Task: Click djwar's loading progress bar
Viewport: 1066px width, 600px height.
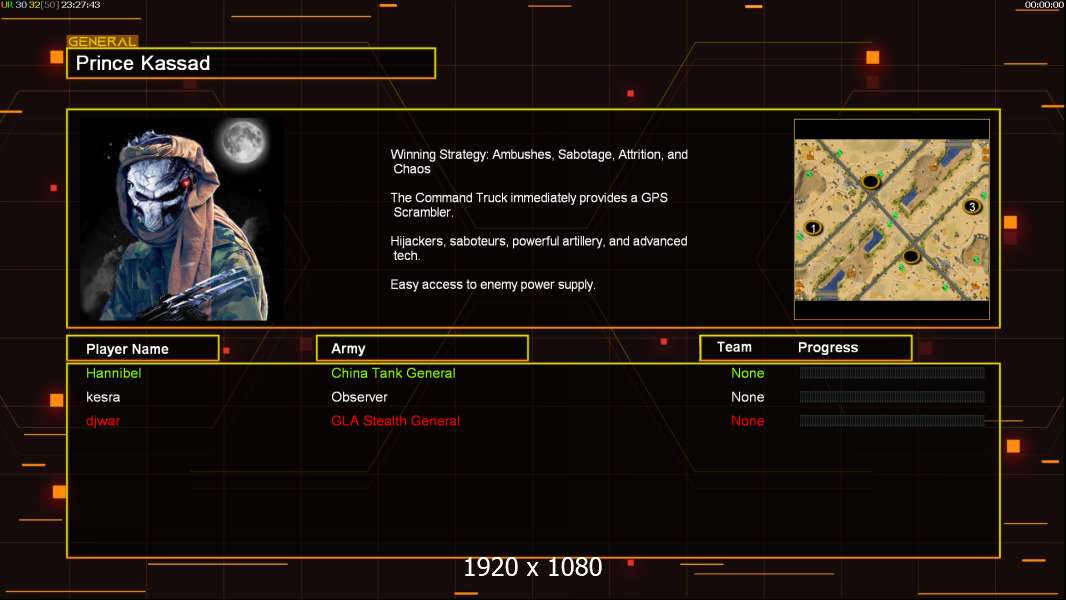Action: [892, 421]
